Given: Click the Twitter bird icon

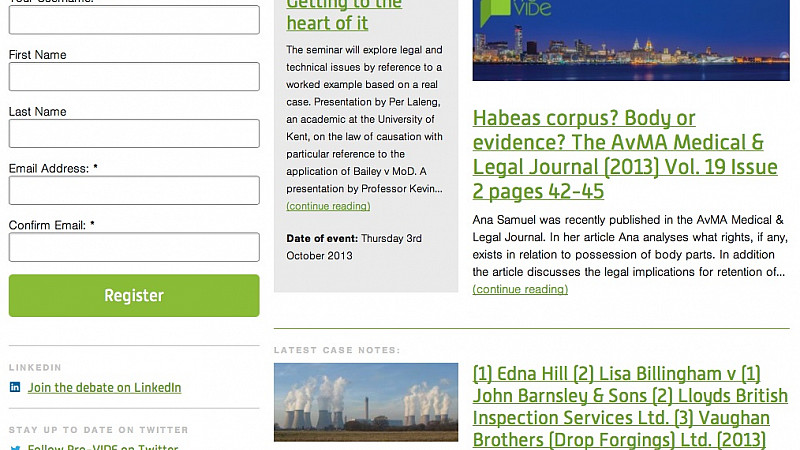Looking at the screenshot, I should [x=15, y=447].
